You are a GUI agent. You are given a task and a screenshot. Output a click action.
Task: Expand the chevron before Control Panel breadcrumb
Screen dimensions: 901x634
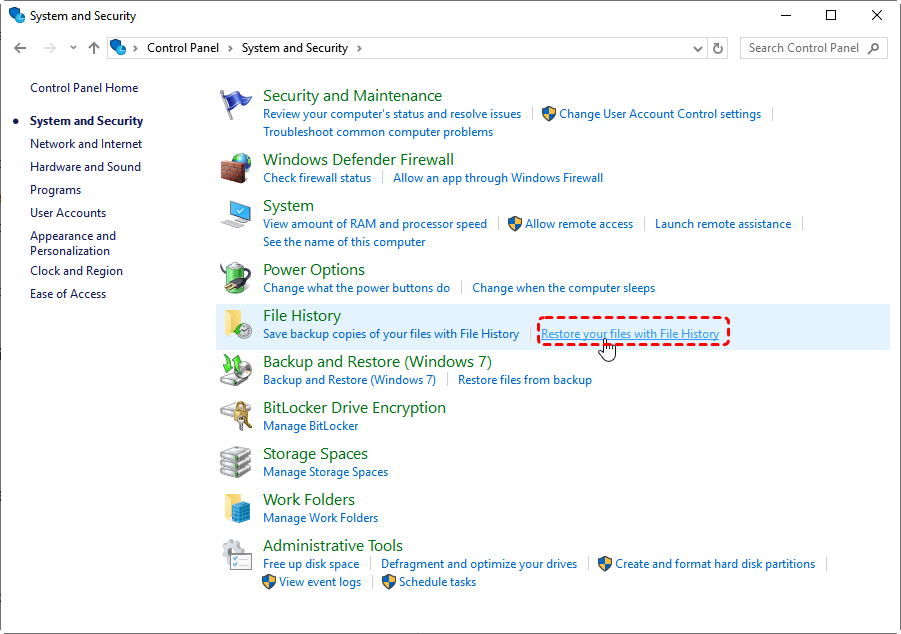[136, 48]
